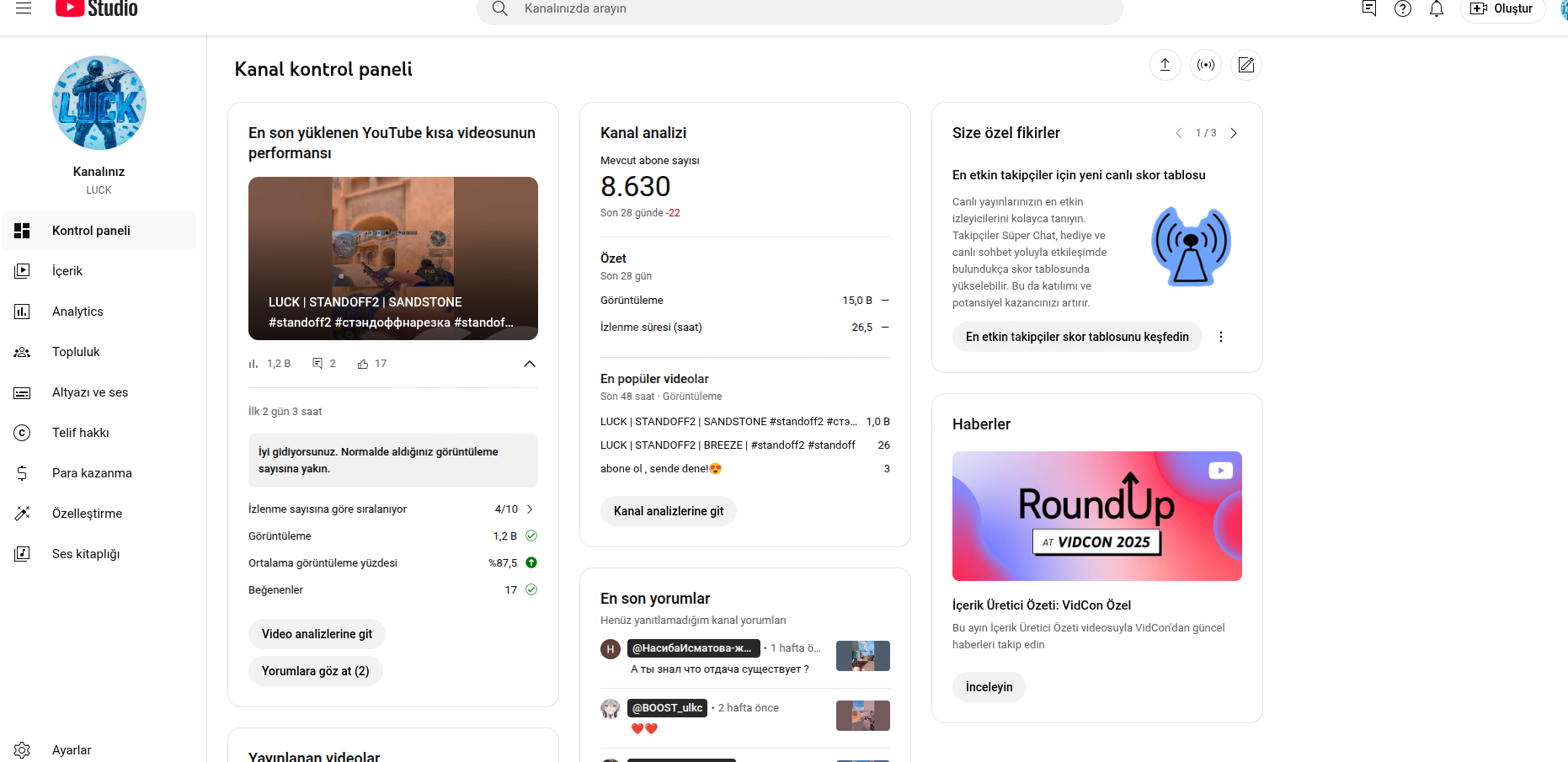Open Ayarlar settings in sidebar
This screenshot has height=762, width=1568.
point(99,749)
